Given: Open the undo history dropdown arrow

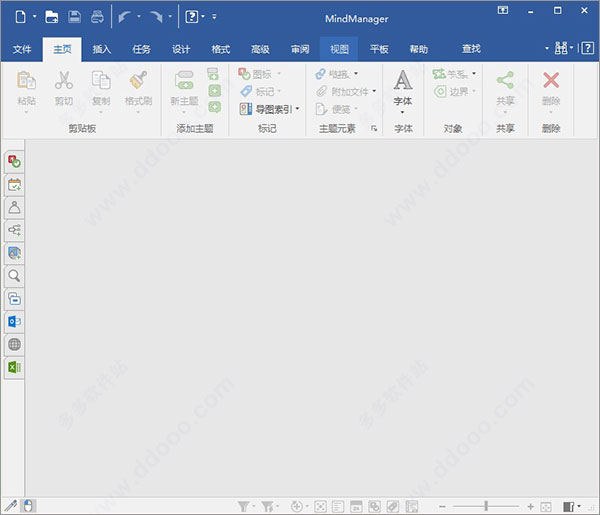Looking at the screenshot, I should point(139,16).
